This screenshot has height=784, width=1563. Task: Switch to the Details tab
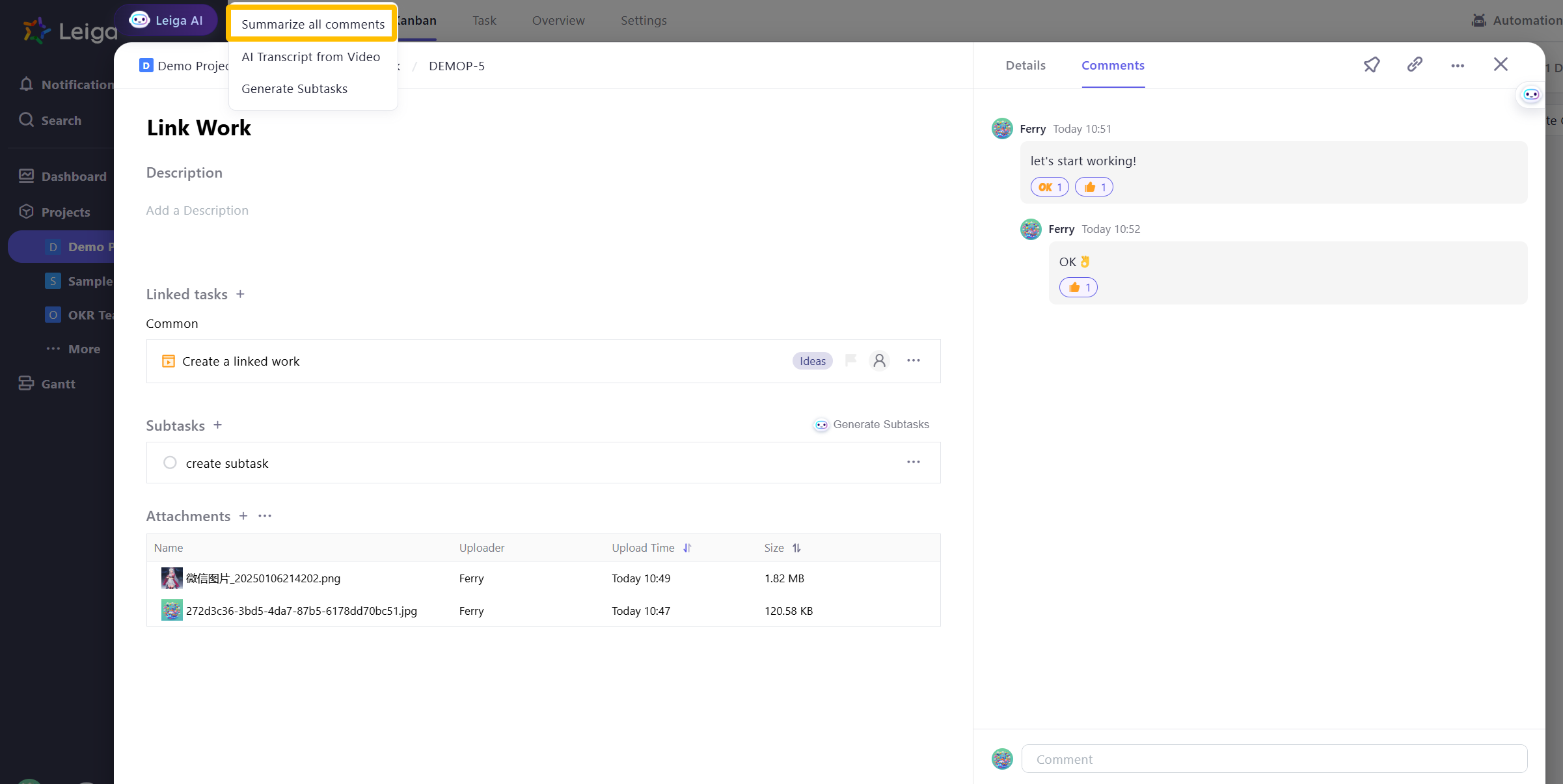[x=1025, y=65]
